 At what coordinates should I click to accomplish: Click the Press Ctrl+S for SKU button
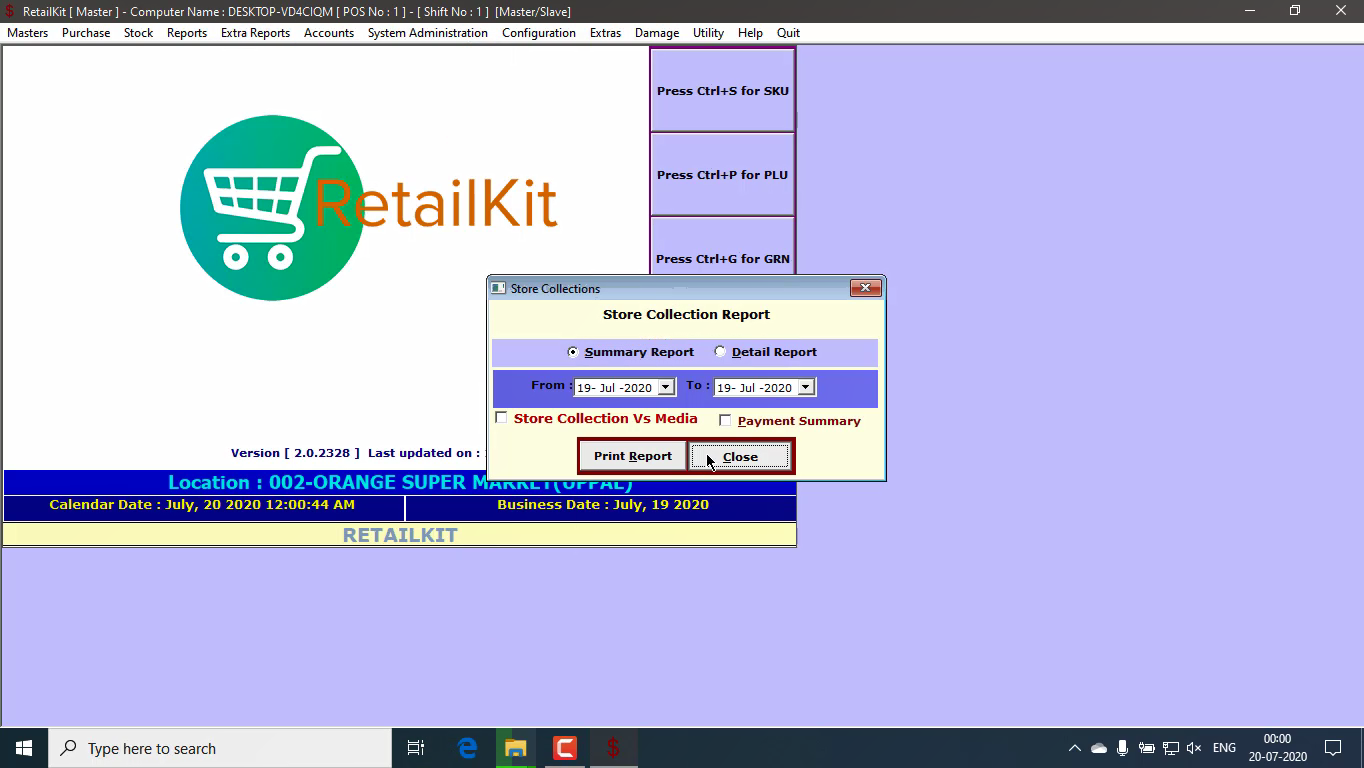(x=722, y=90)
